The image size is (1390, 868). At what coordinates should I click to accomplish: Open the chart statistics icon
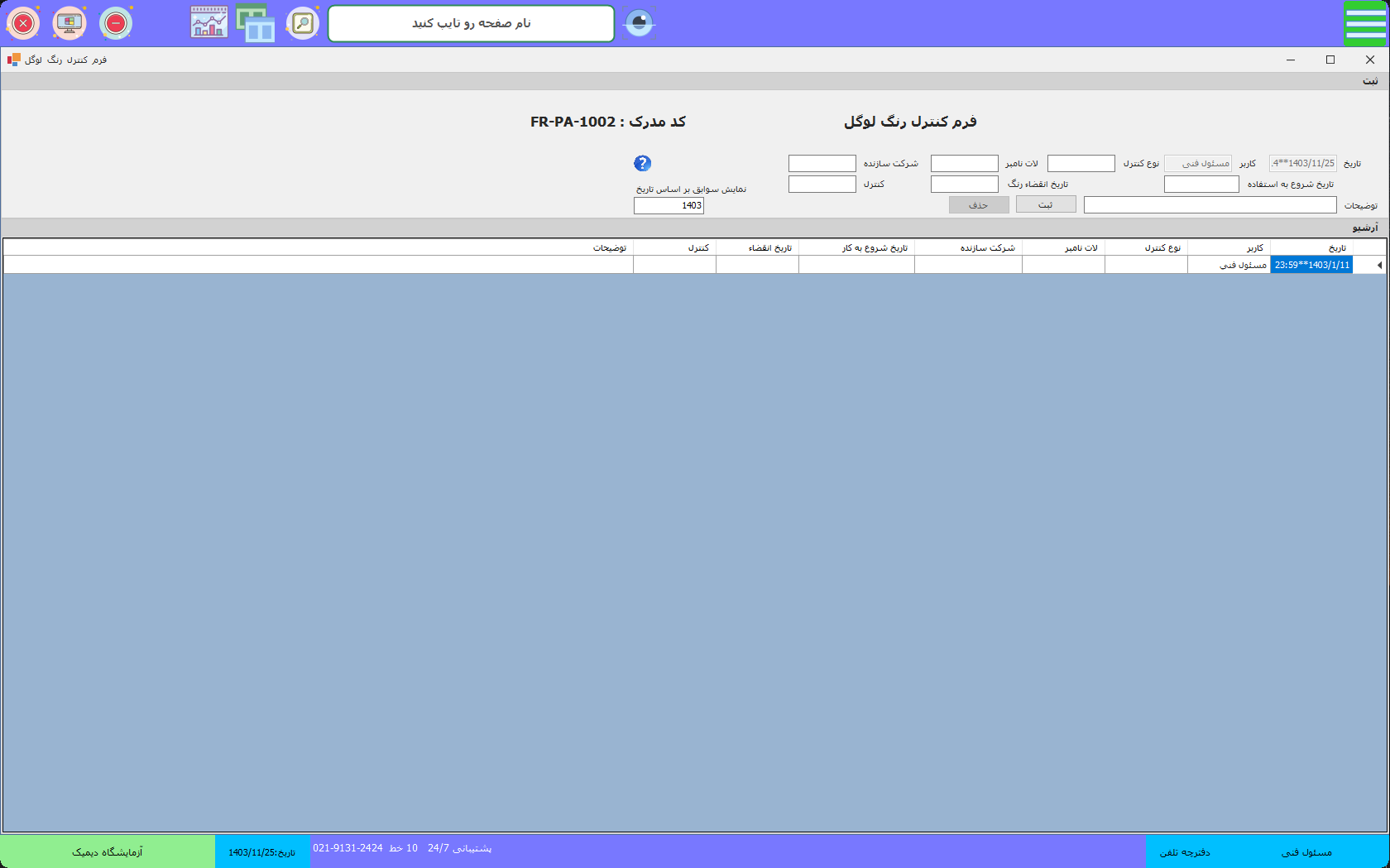(208, 23)
